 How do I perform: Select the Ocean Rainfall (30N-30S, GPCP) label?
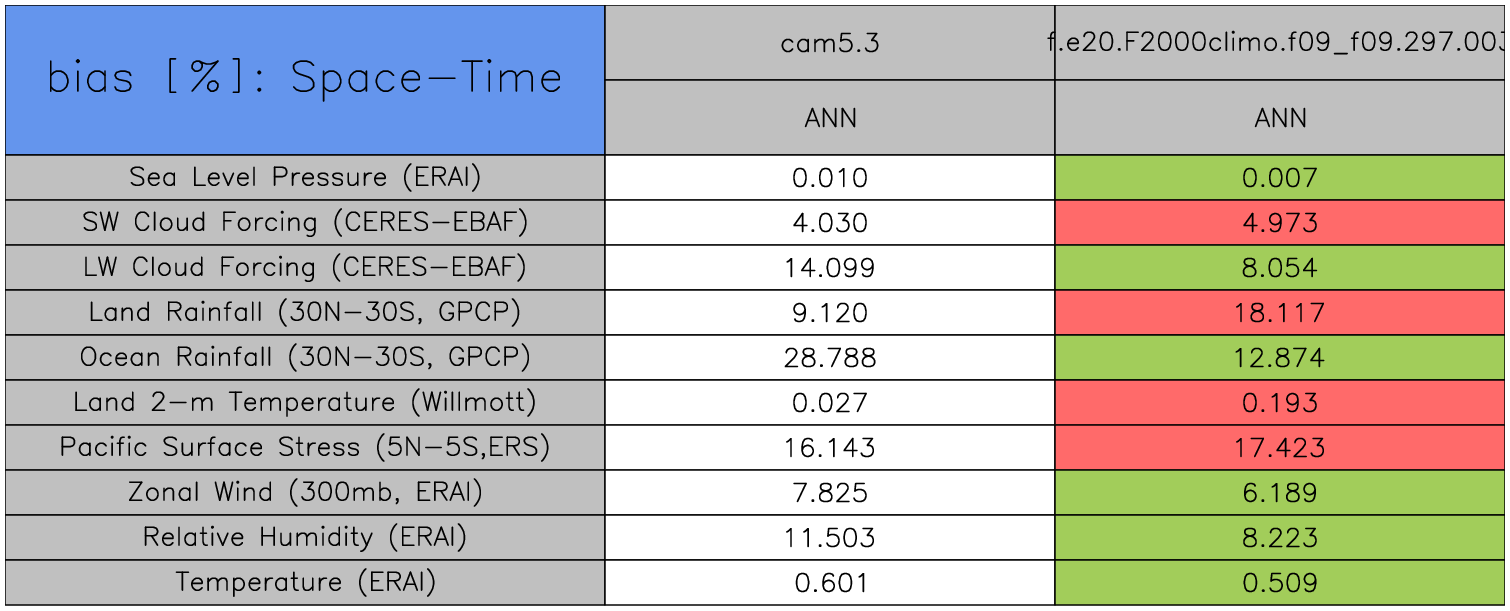(305, 358)
